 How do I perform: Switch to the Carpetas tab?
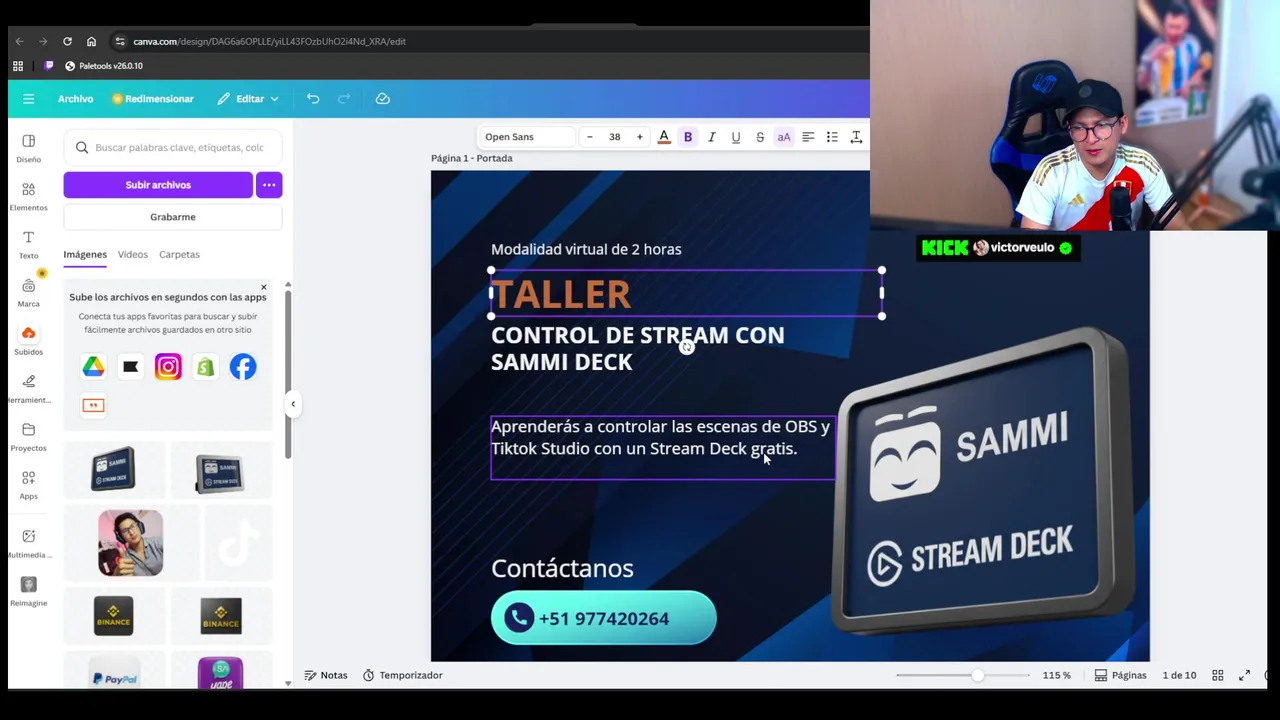[179, 254]
